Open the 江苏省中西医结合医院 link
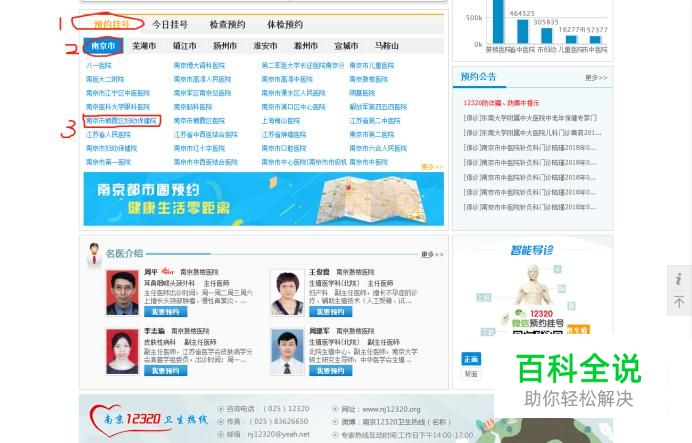 pyautogui.click(x=206, y=134)
